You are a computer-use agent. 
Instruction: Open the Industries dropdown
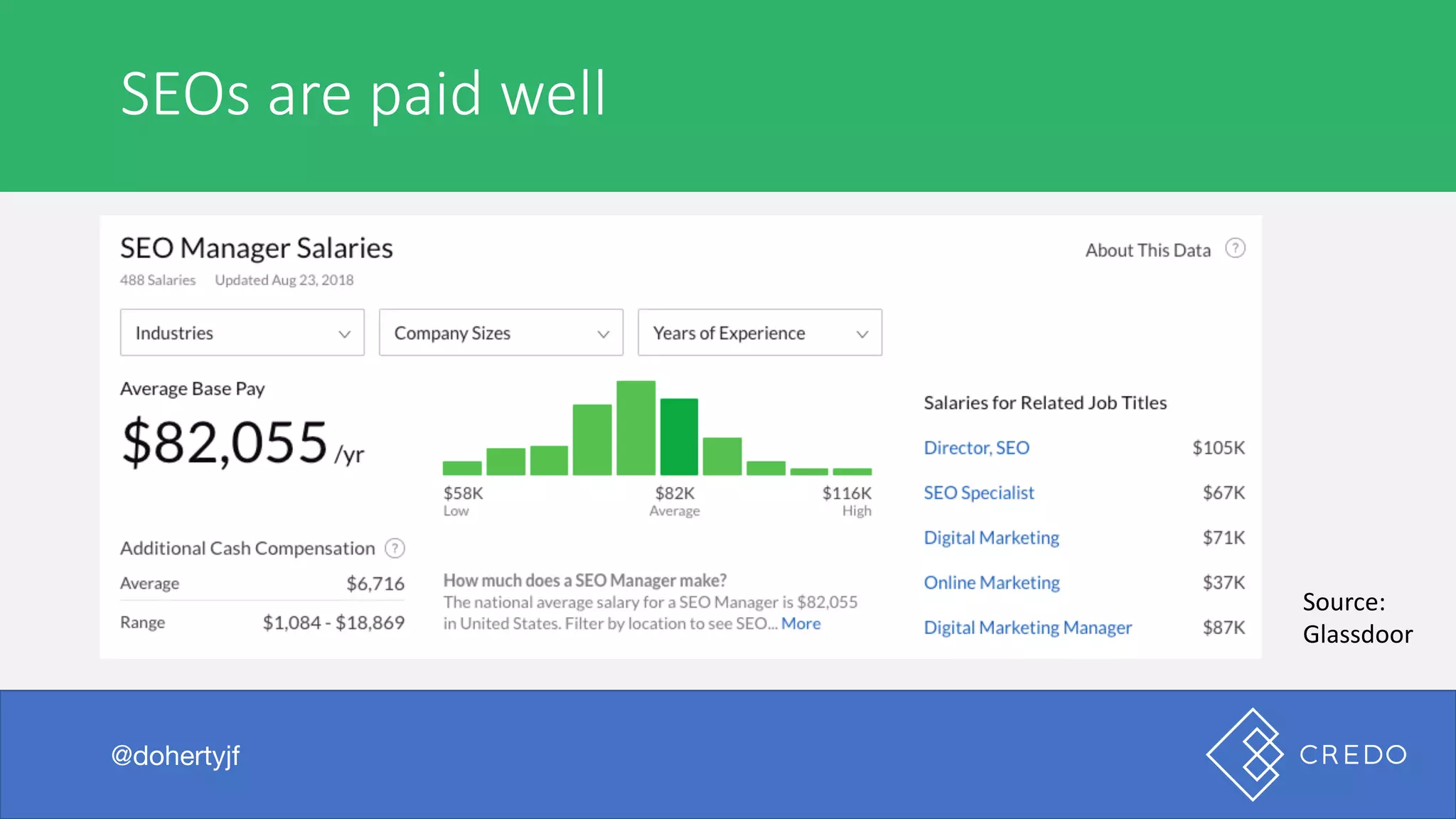tap(242, 332)
